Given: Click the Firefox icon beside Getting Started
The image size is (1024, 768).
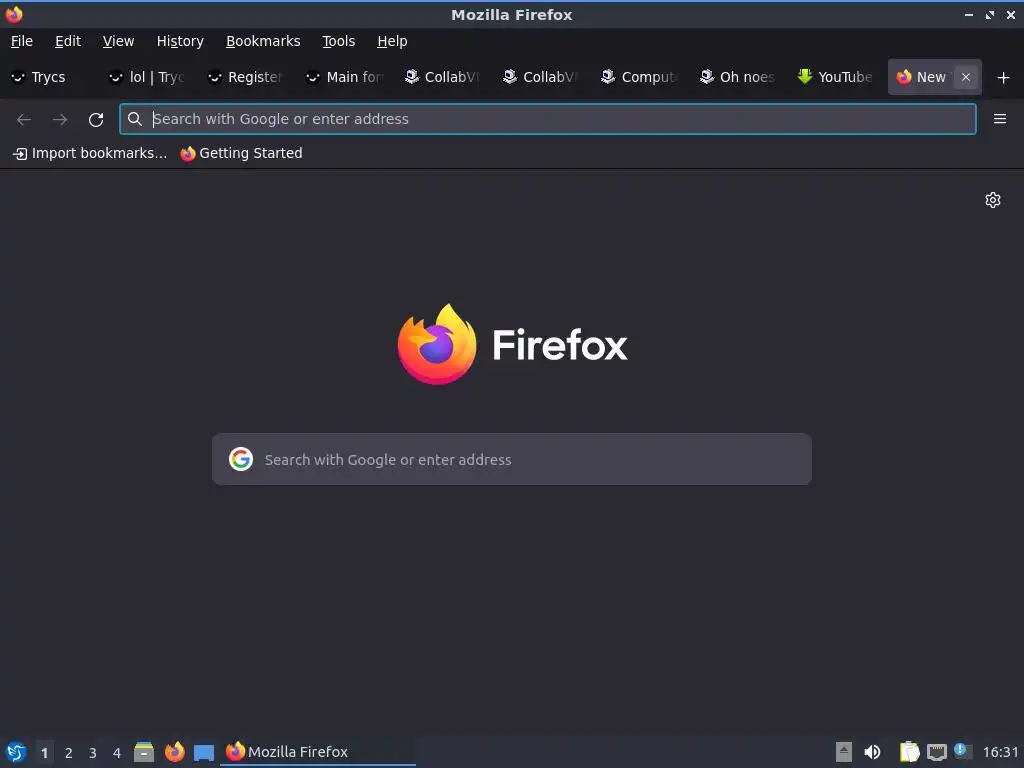Looking at the screenshot, I should tap(188, 153).
